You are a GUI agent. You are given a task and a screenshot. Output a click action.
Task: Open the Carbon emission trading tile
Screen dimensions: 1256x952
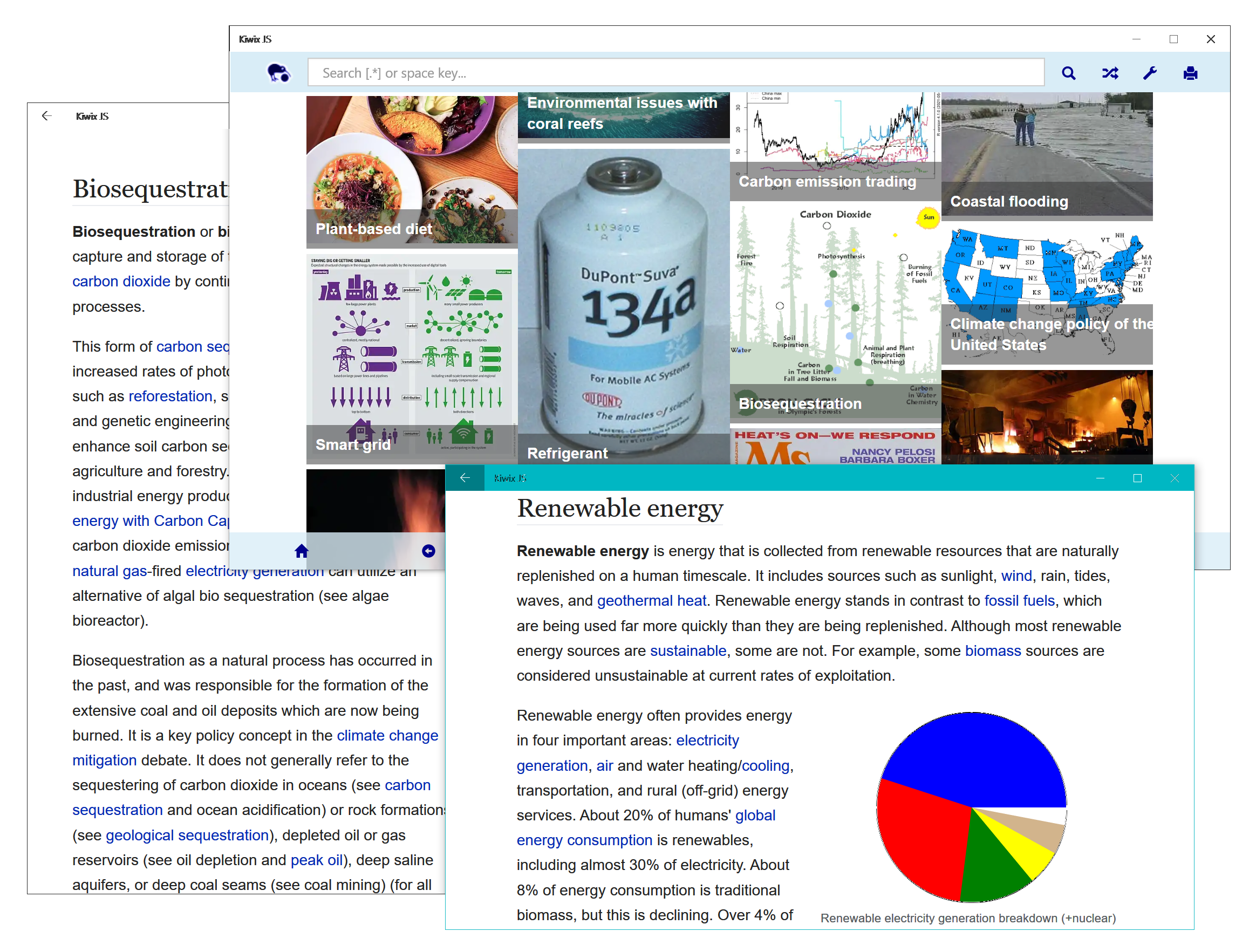point(835,142)
